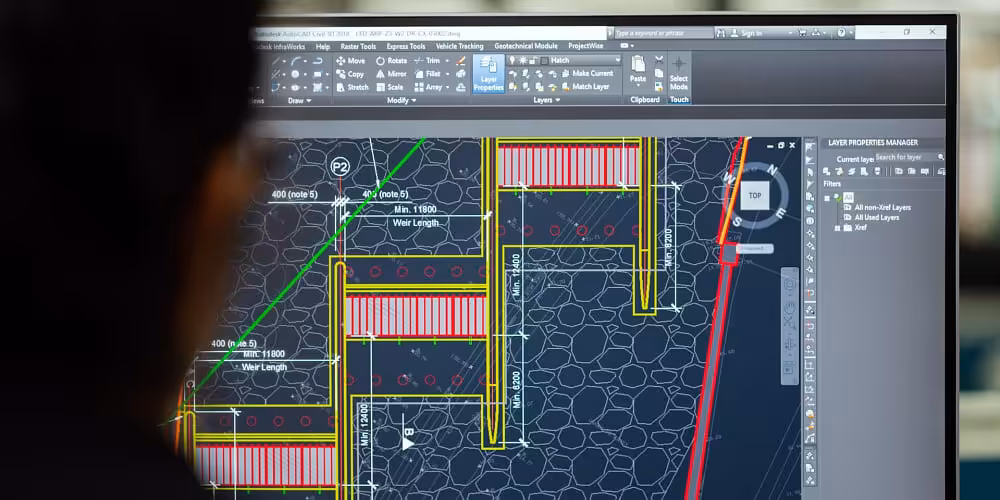Toggle layer on/off lightbulb in layer dropdown
The width and height of the screenshot is (1000, 500).
click(x=513, y=61)
